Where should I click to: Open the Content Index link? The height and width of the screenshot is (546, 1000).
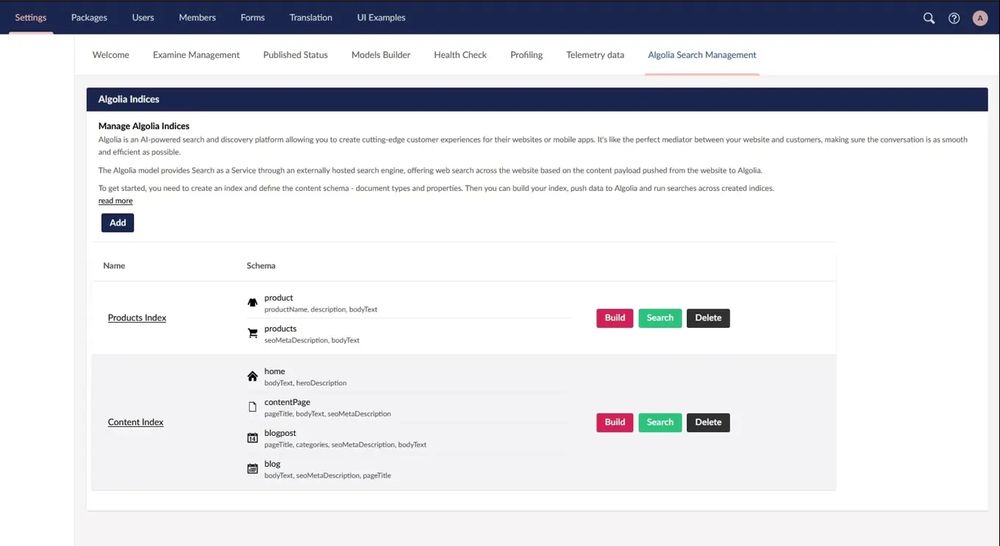135,422
